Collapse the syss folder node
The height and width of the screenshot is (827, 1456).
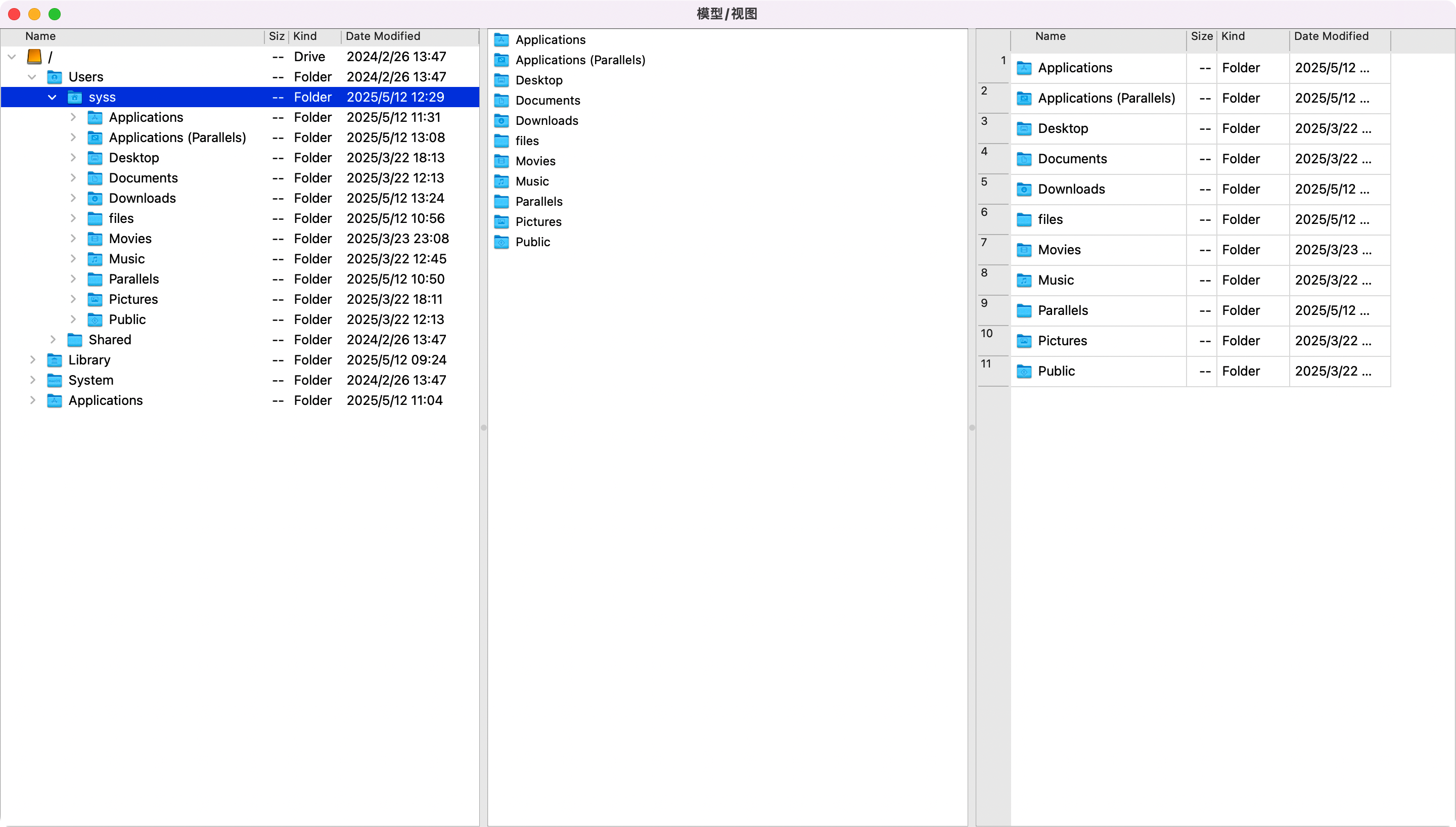coord(52,97)
